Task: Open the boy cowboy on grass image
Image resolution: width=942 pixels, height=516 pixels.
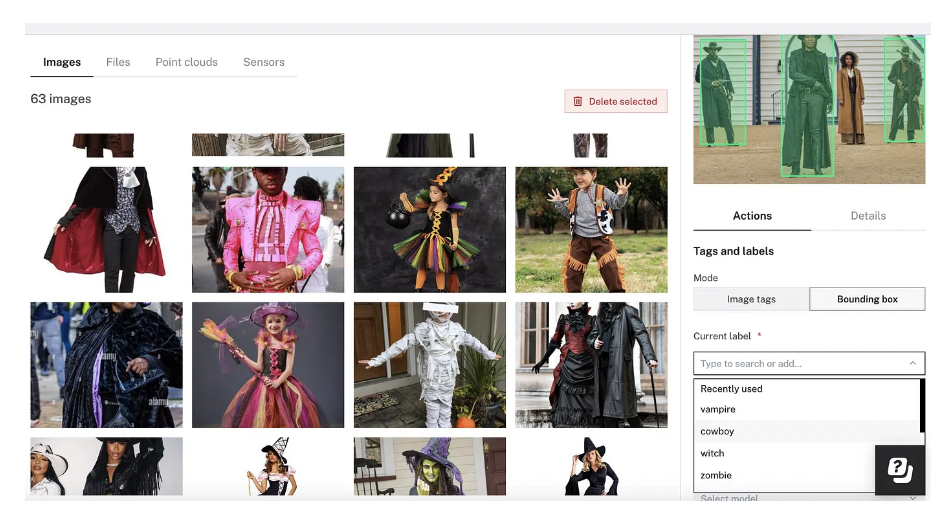Action: [591, 229]
